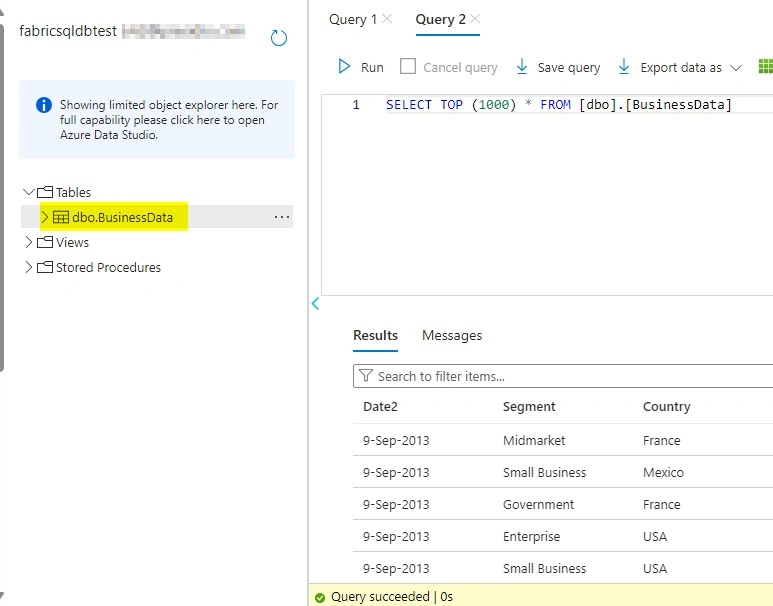The width and height of the screenshot is (773, 606).
Task: Click the Stored Procedures folder icon
Action: point(45,267)
